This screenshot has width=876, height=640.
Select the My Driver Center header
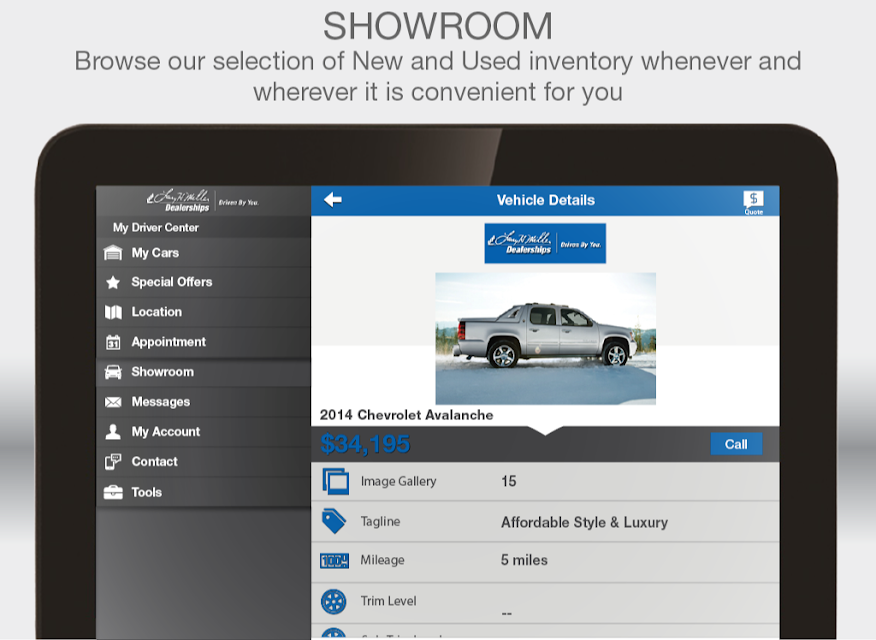pos(155,228)
